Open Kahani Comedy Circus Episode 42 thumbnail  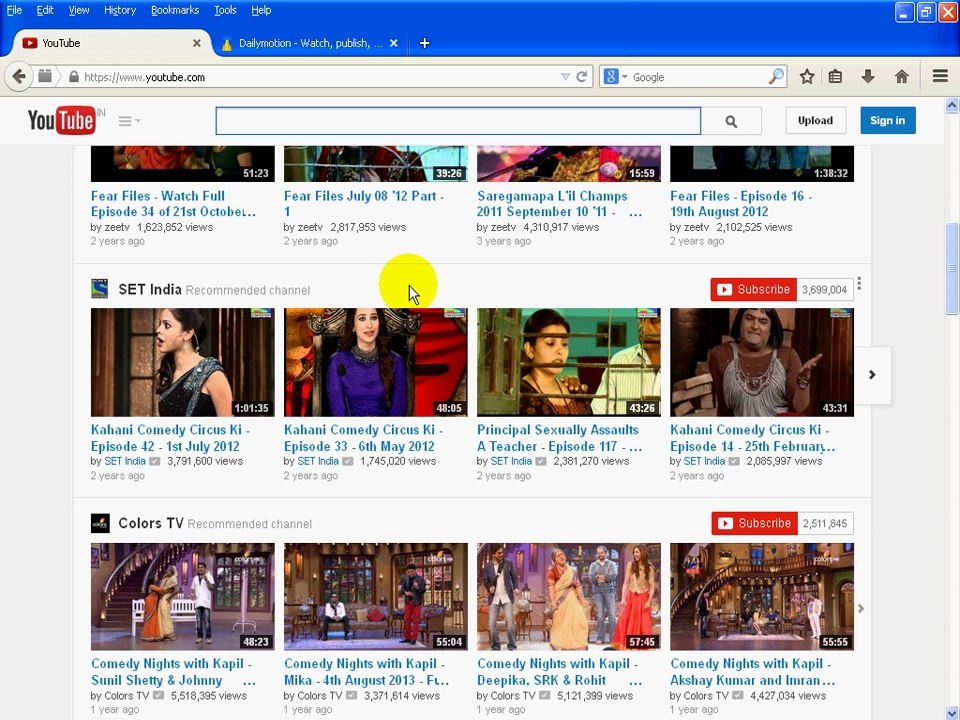pyautogui.click(x=182, y=362)
